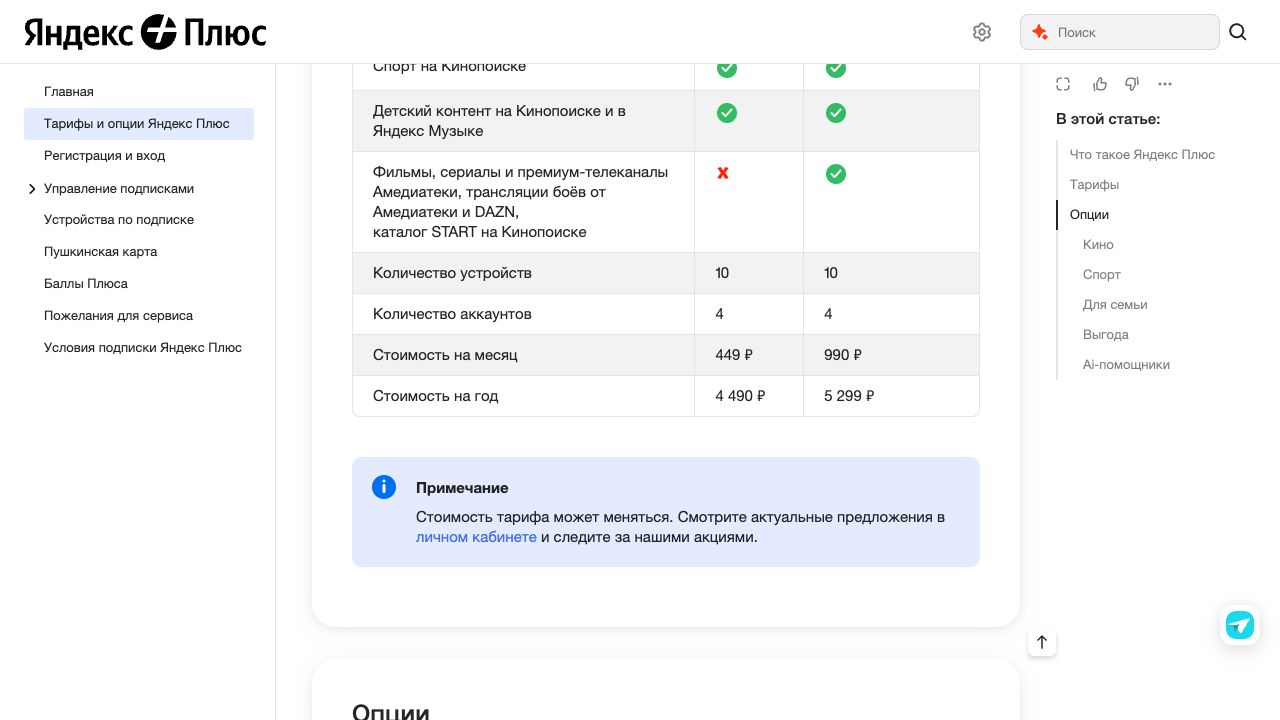
Task: Jump to Выгода subsection
Action: coord(1106,335)
